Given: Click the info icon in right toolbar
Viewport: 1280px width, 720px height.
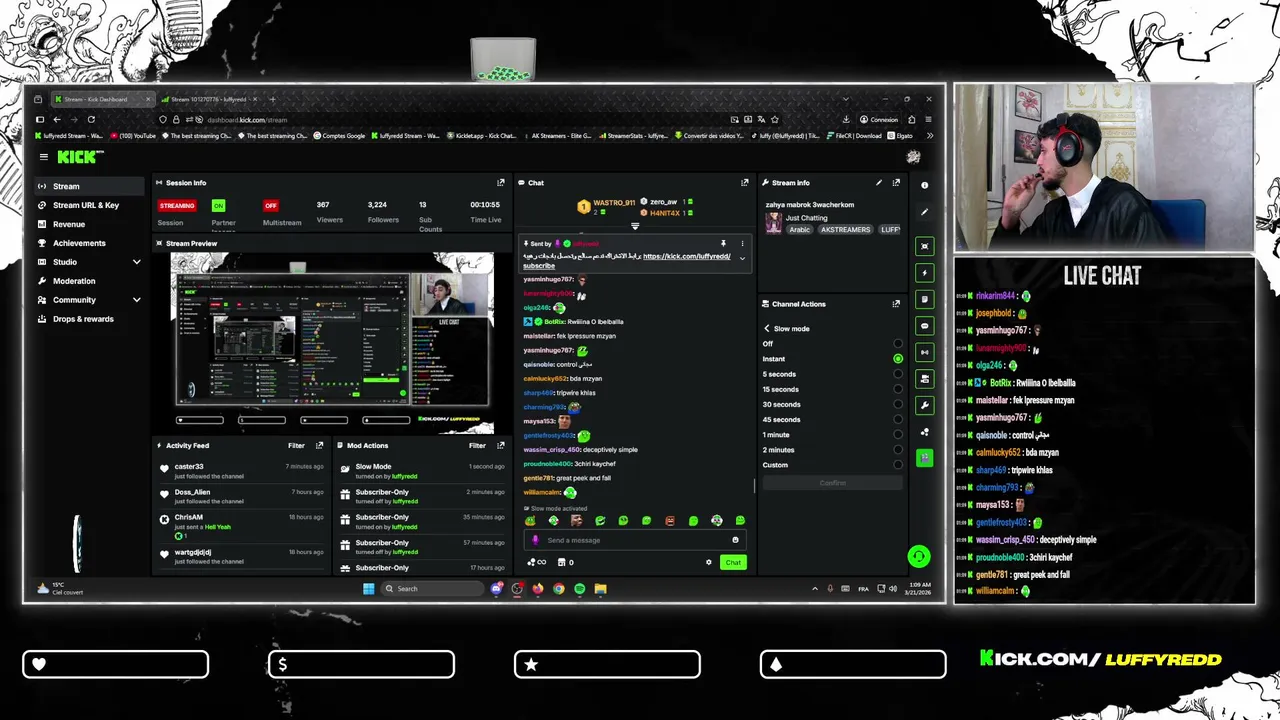Looking at the screenshot, I should 924,185.
